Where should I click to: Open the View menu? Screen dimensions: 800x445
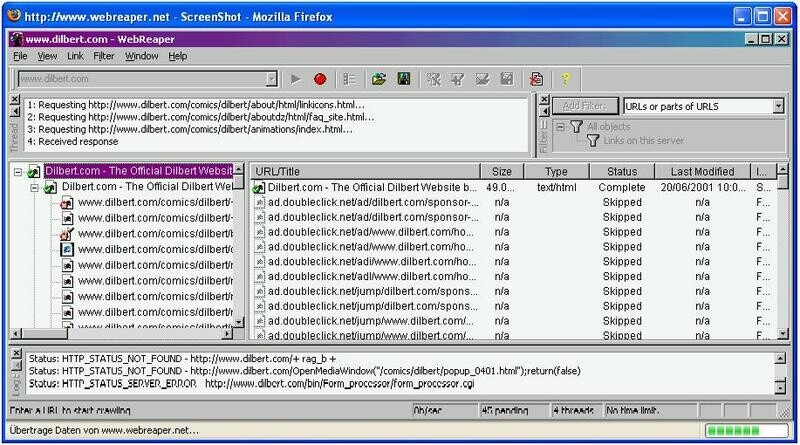47,56
